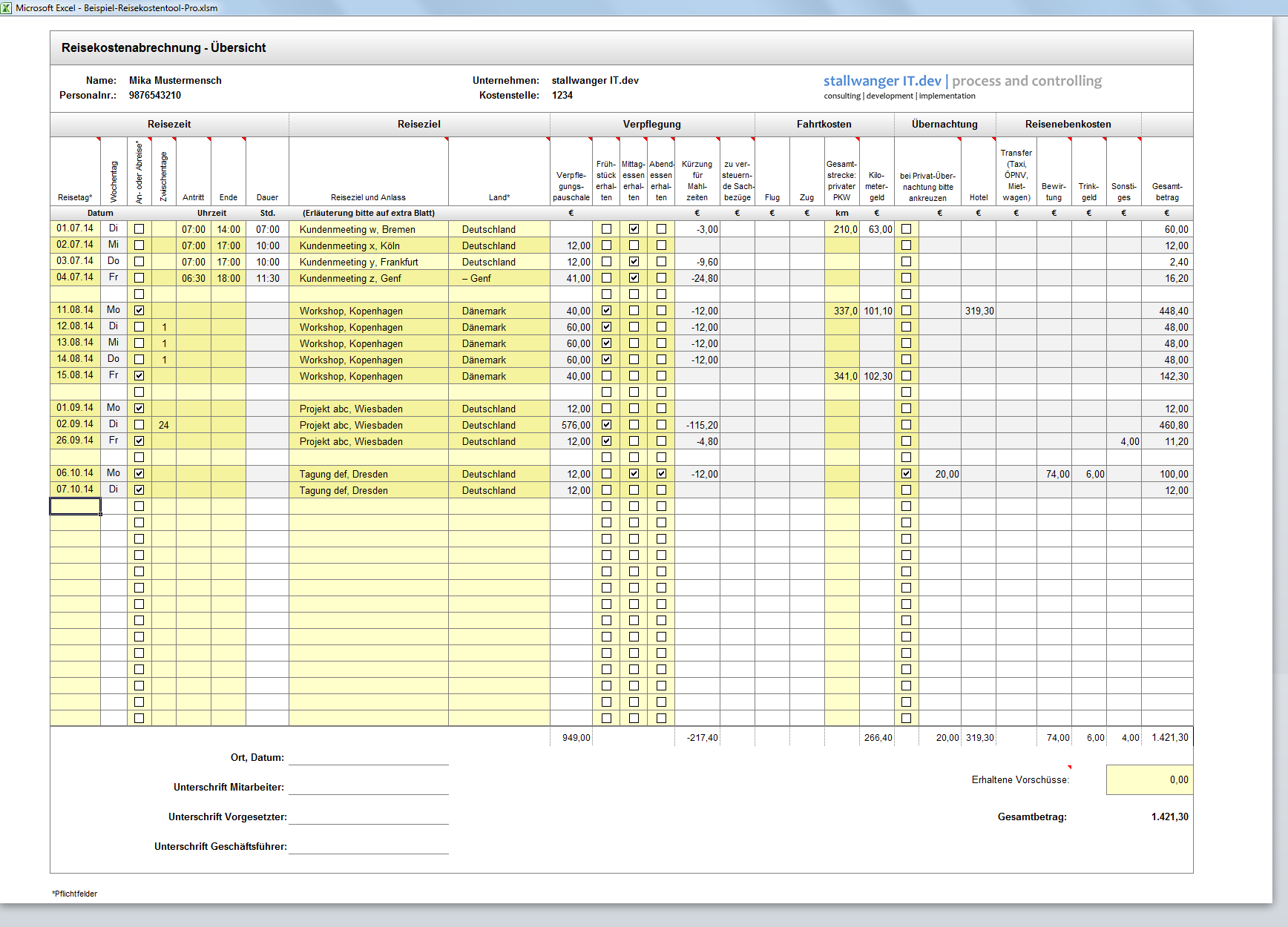Select the Zwischentage cell containing 24
The image size is (1288, 927).
164,425
